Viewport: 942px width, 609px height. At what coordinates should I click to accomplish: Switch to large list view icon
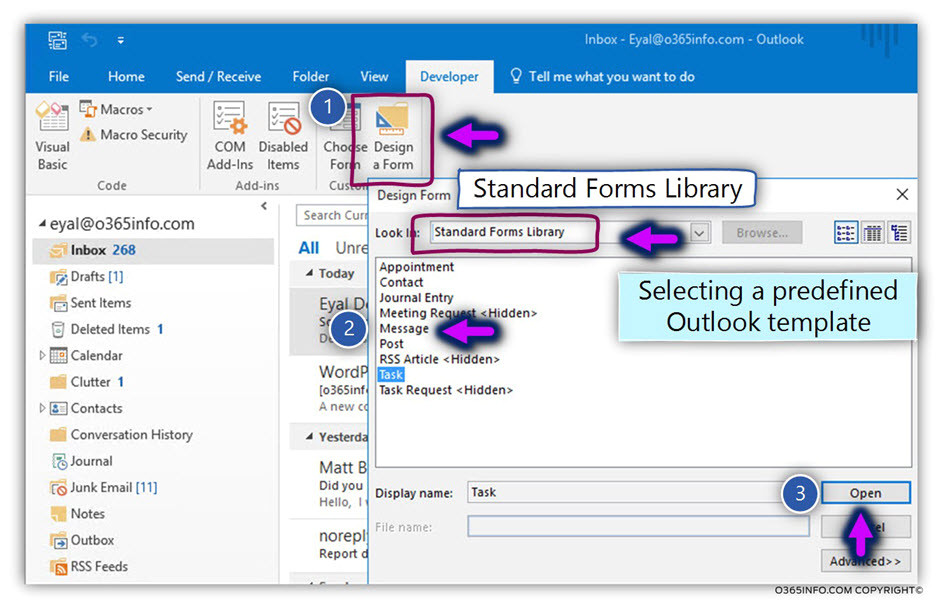pos(845,233)
